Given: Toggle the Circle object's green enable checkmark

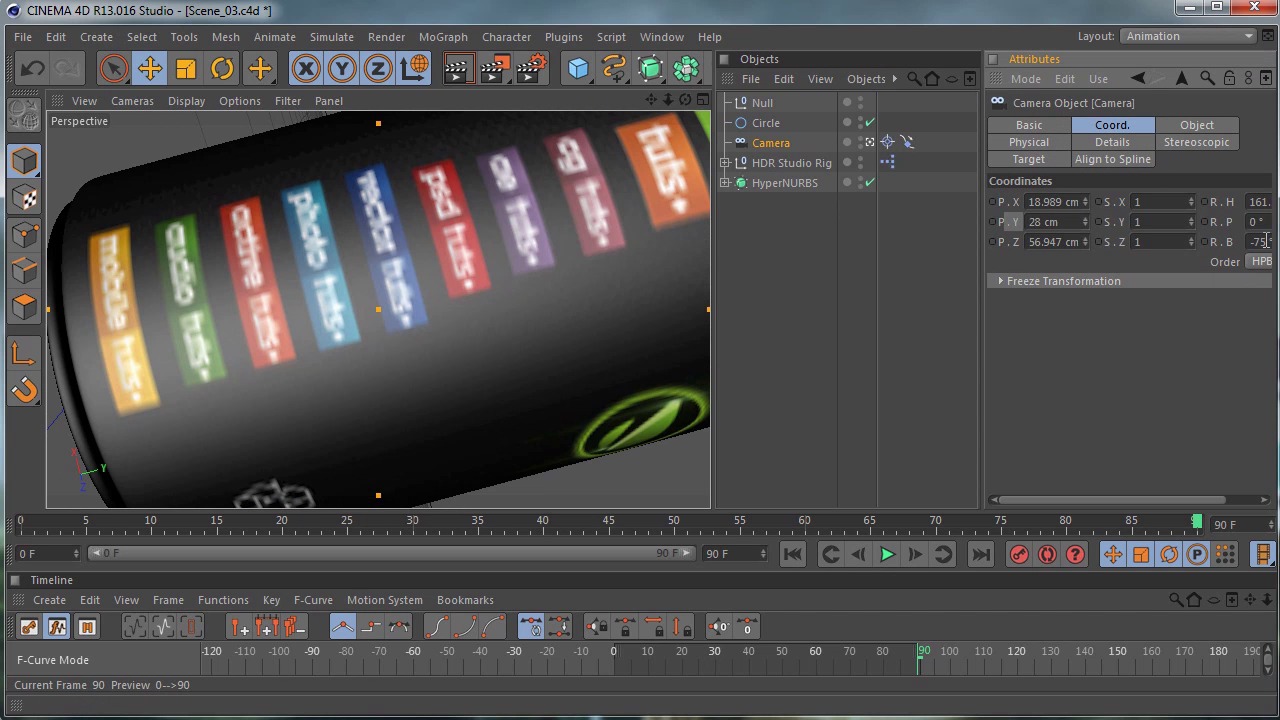Looking at the screenshot, I should point(870,123).
